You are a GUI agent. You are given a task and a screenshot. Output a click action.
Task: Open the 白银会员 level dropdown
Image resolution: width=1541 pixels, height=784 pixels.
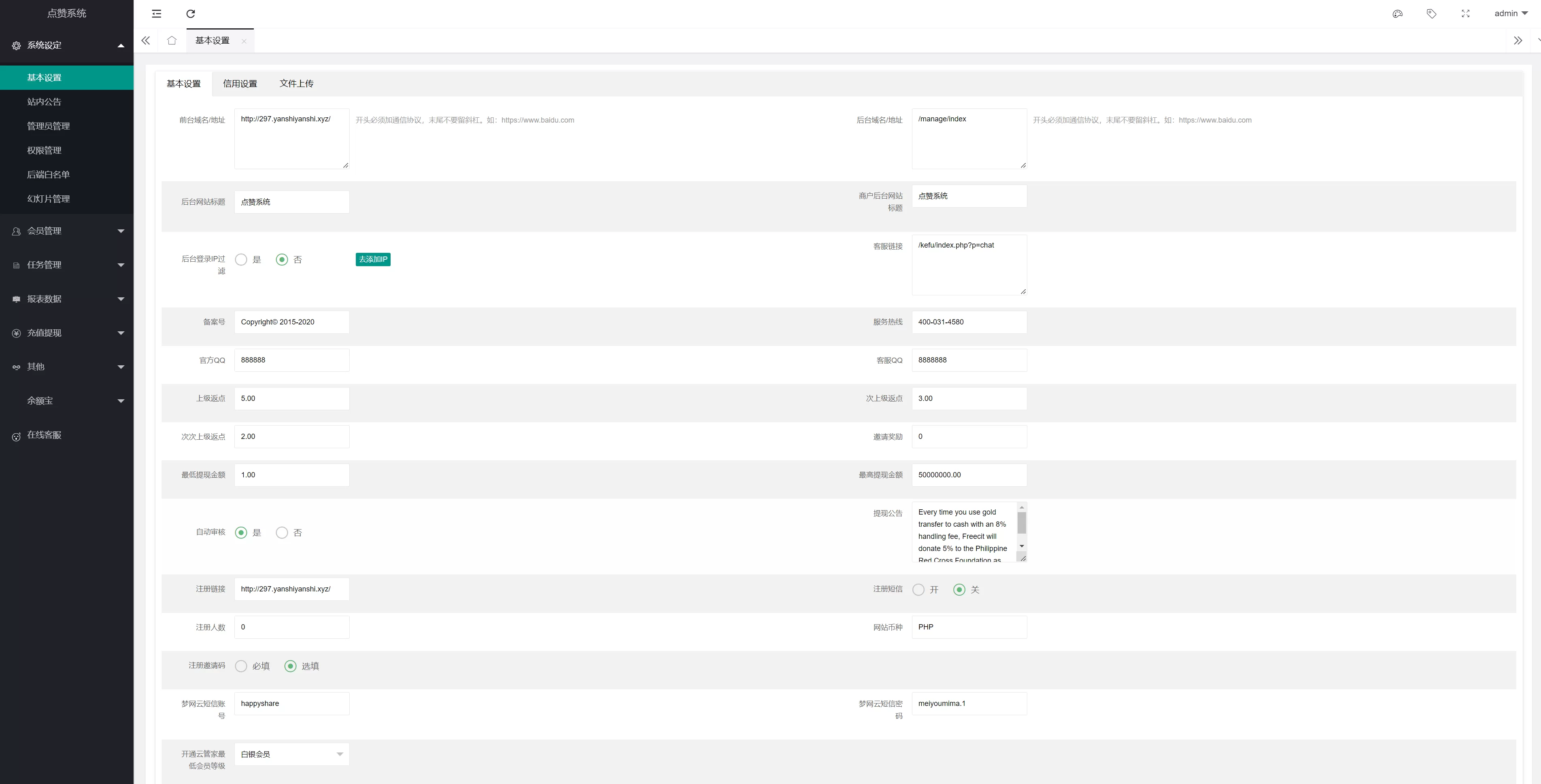[x=291, y=754]
